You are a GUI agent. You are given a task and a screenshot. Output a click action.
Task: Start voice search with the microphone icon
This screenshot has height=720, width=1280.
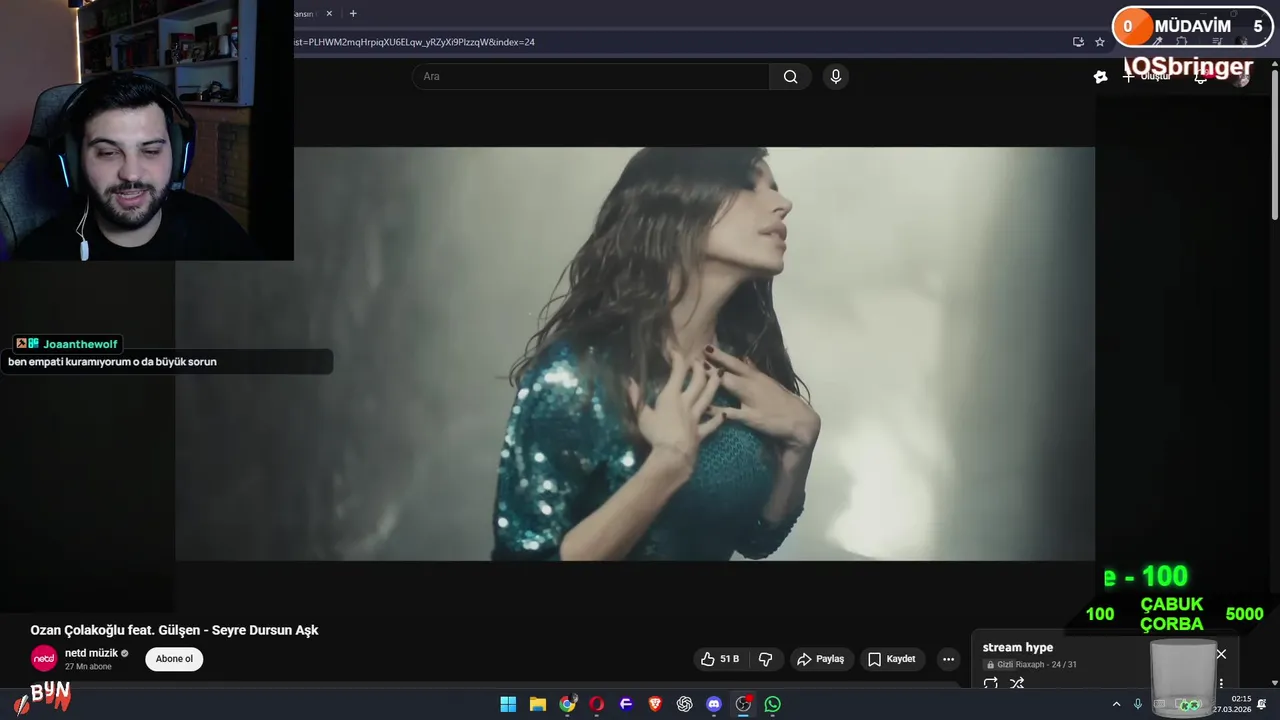click(836, 77)
